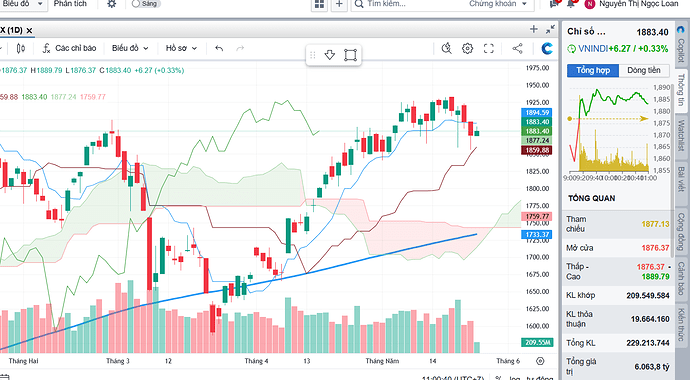Open the Kiến thức side tab
This screenshot has width=690, height=380.
click(x=681, y=325)
